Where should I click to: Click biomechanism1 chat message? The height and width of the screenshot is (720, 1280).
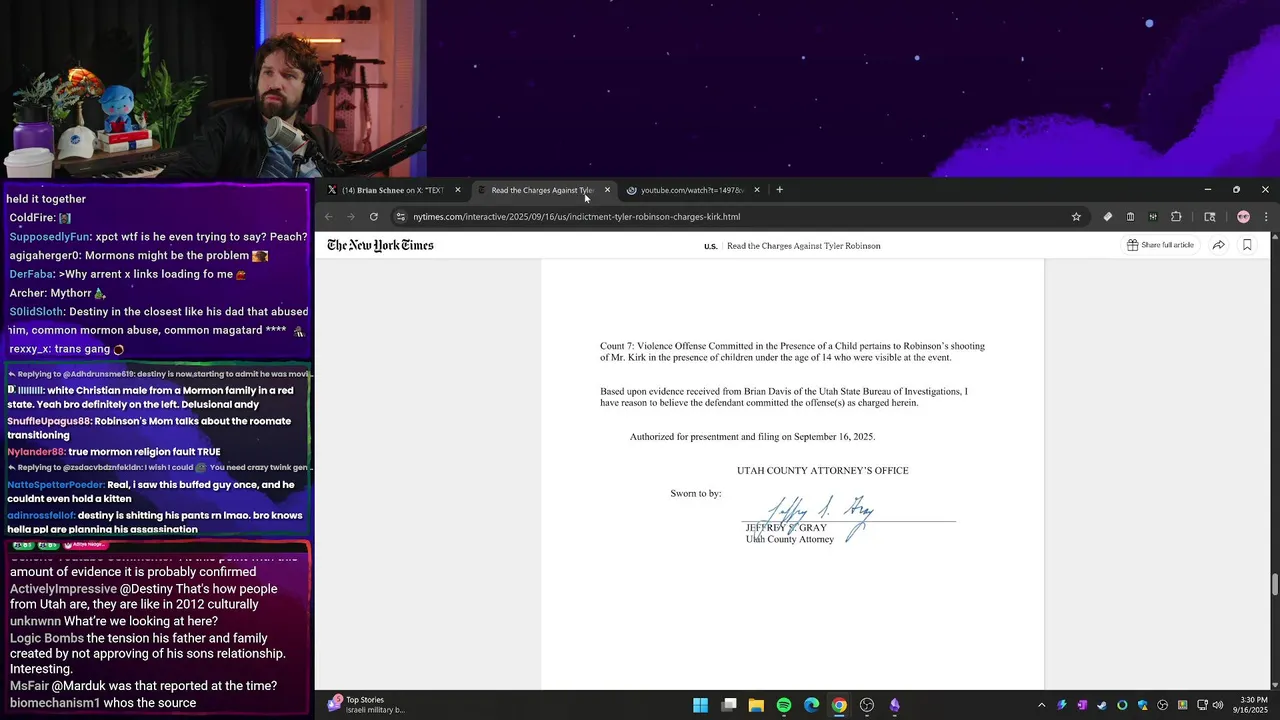coord(103,703)
